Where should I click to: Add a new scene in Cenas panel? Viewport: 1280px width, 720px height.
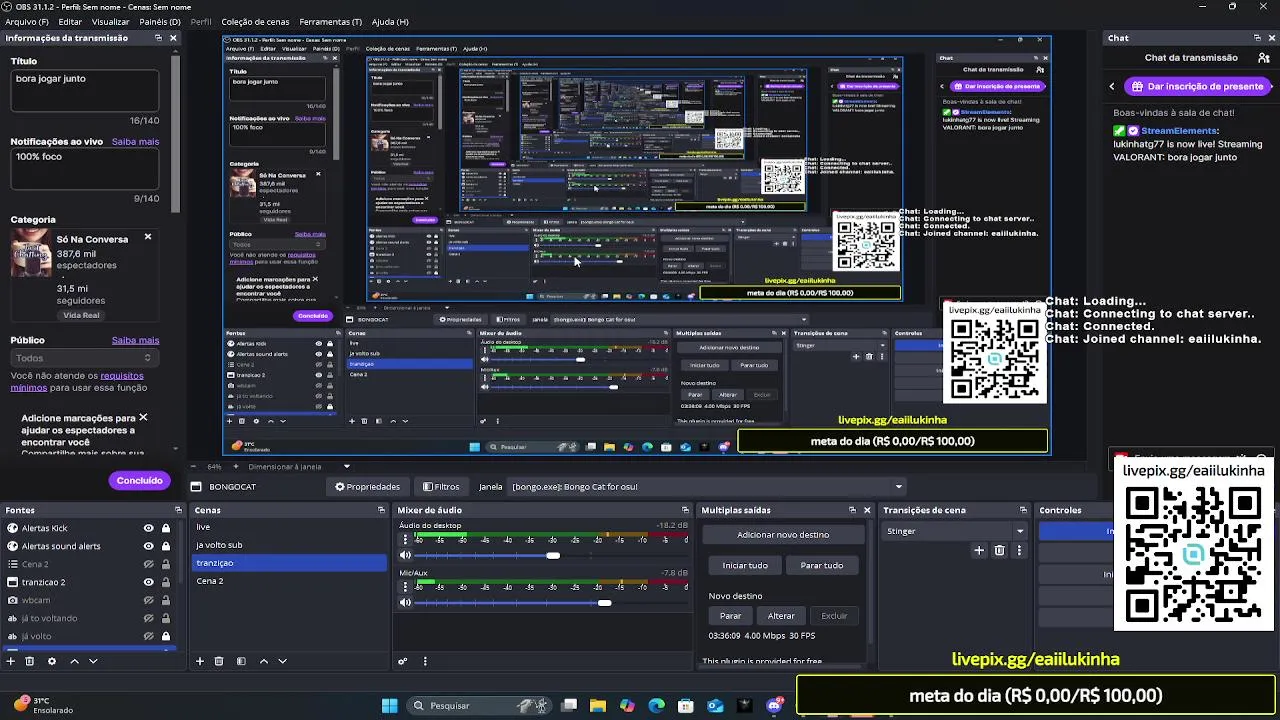point(200,661)
